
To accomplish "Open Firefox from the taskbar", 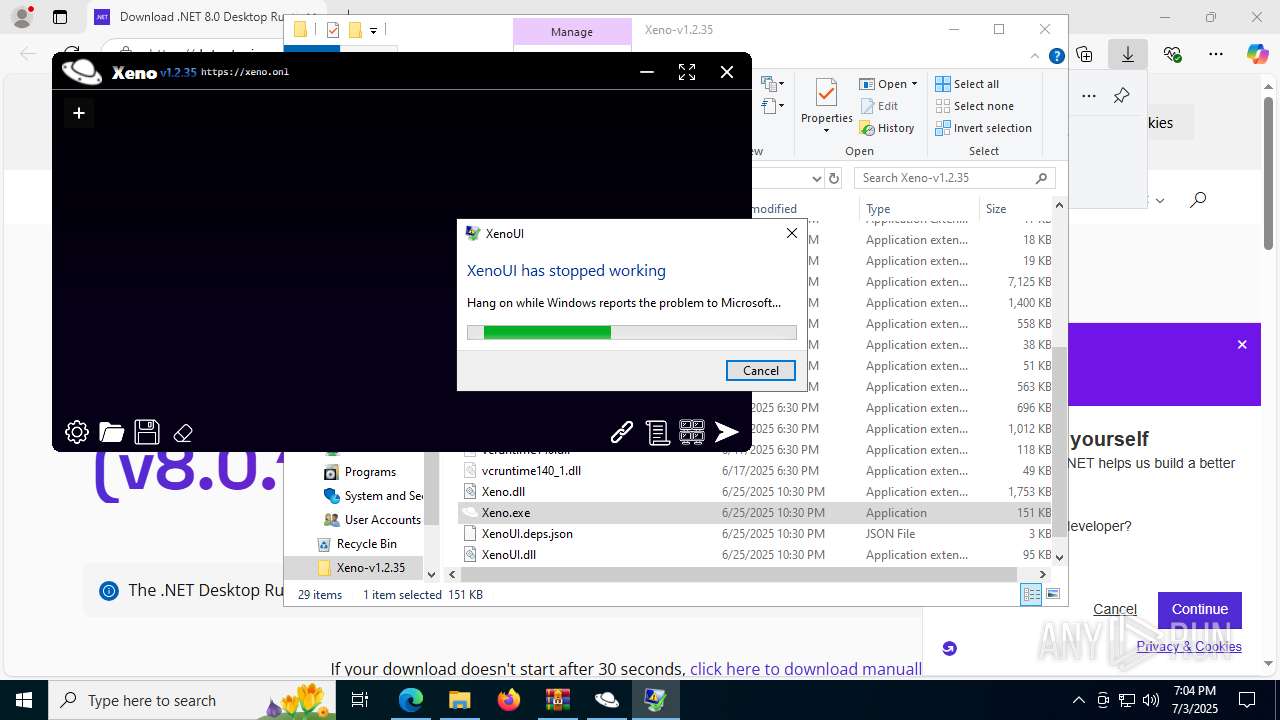I will 509,700.
